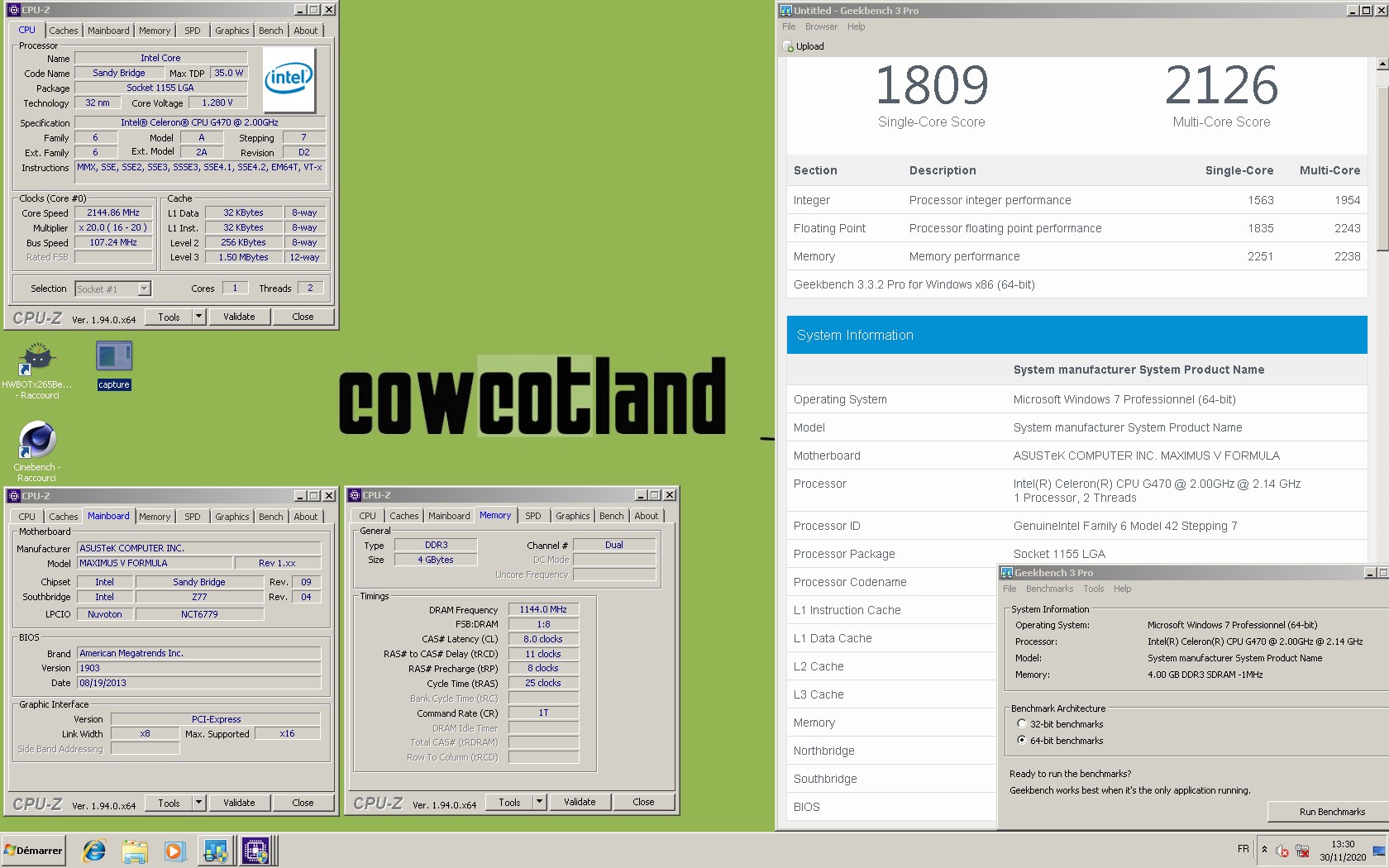This screenshot has height=868, width=1389.
Task: Switch to CPU-Z taskbar button
Action: [x=255, y=850]
